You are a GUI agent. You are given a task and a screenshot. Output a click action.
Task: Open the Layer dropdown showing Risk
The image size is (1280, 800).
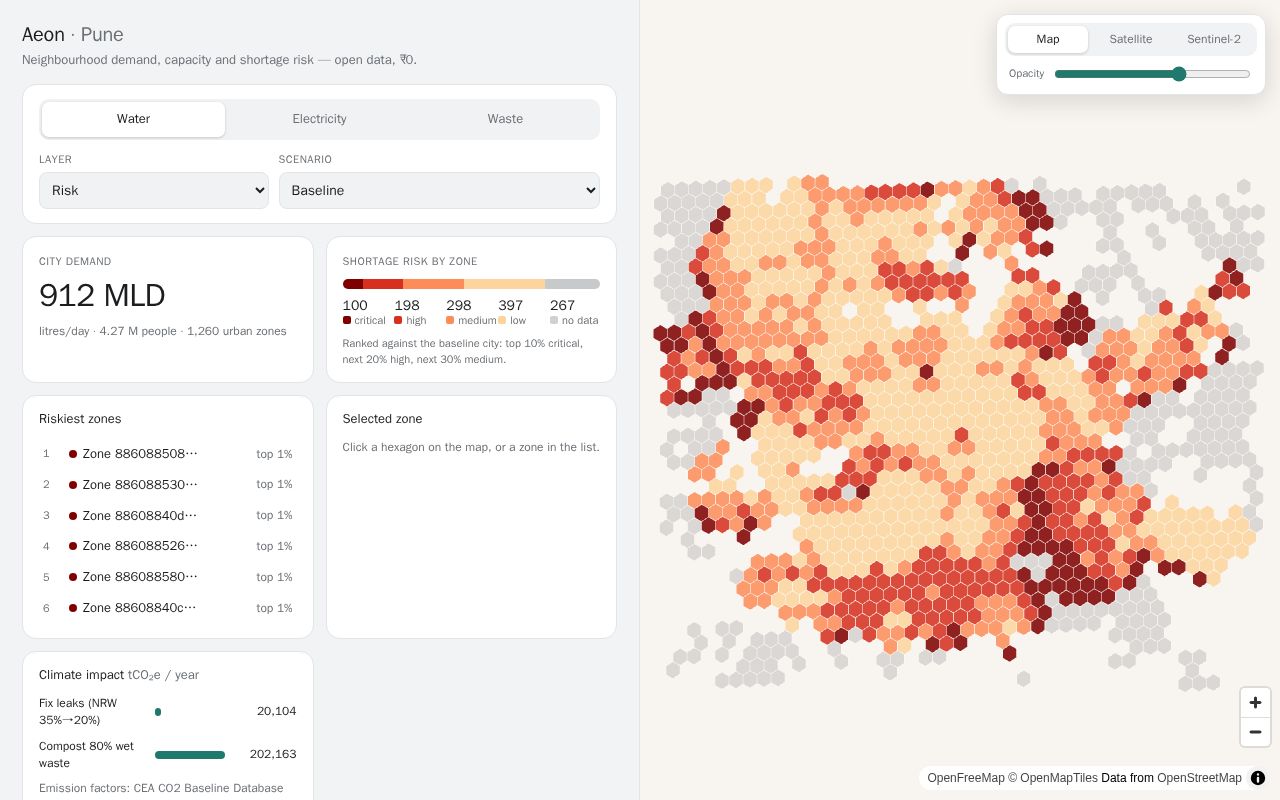click(154, 190)
